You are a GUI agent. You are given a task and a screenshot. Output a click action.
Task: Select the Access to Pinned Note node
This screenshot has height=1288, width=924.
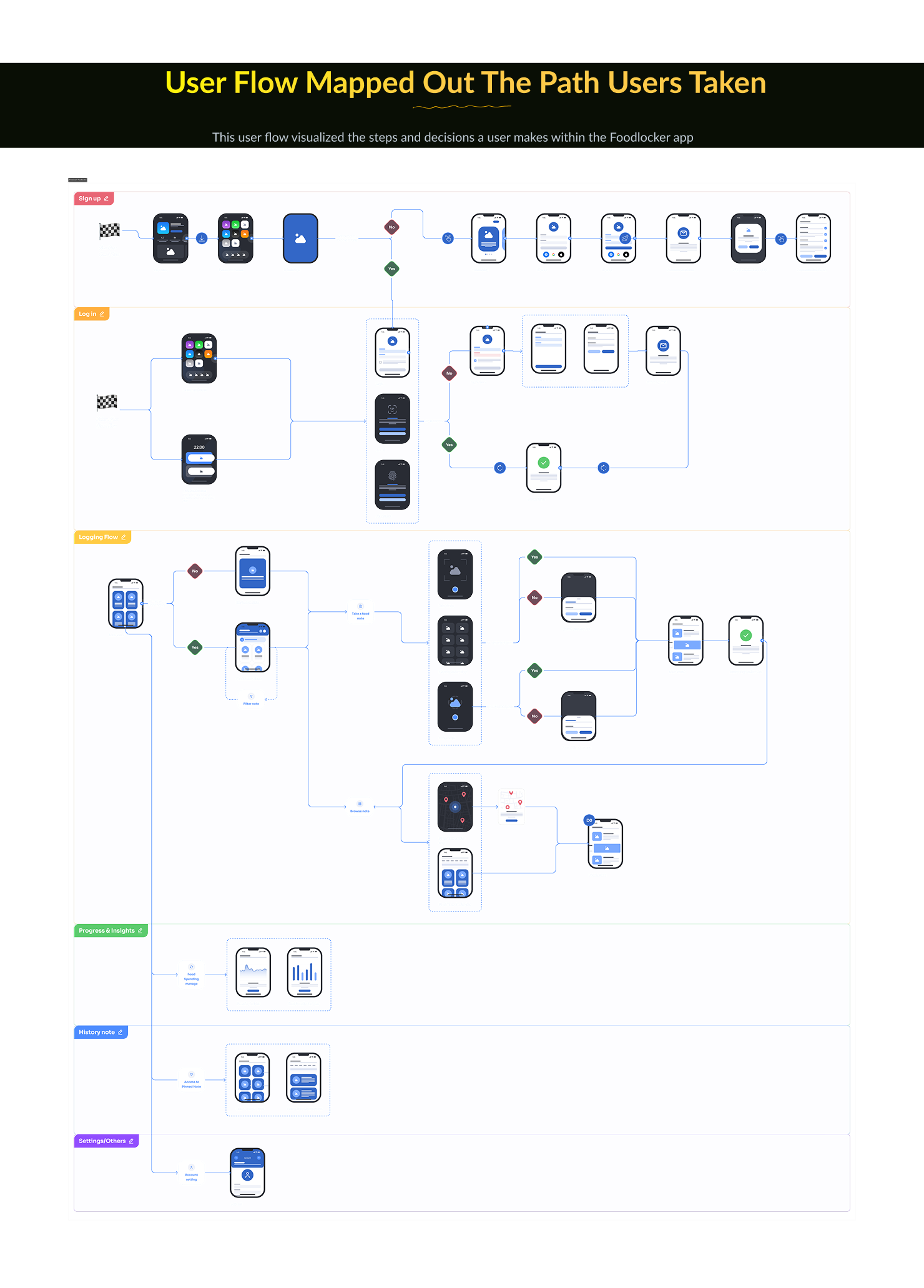191,1080
